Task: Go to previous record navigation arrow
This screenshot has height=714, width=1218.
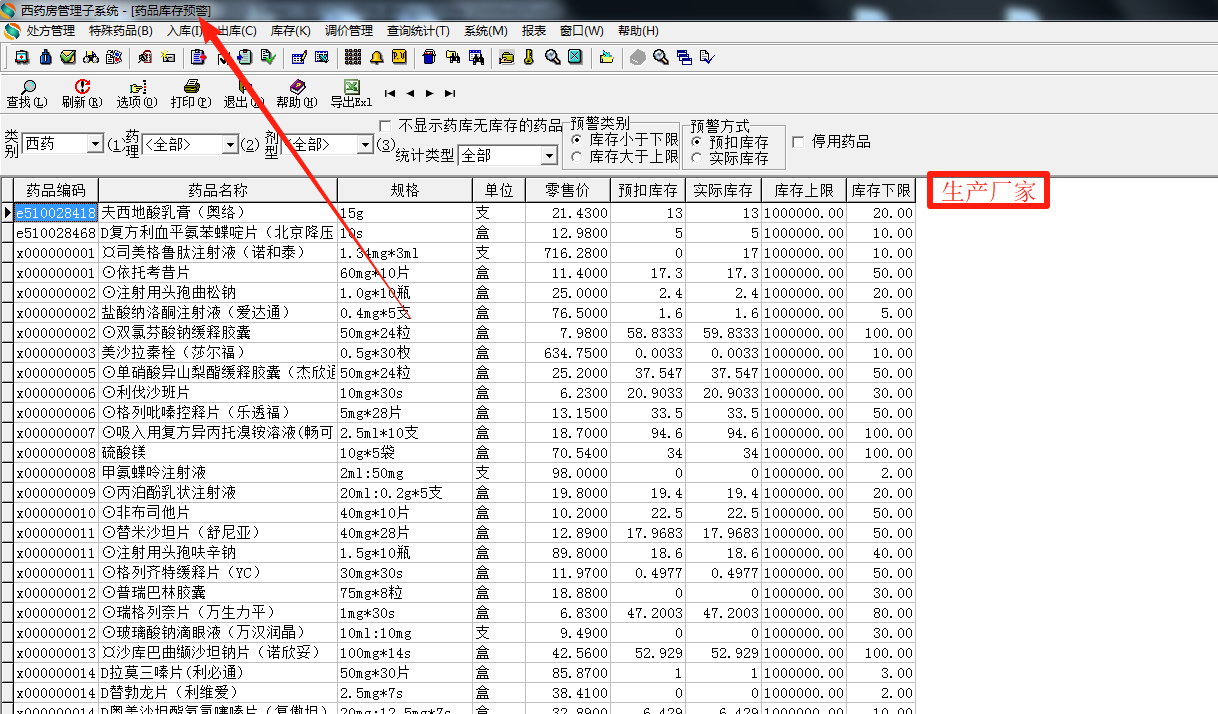Action: pyautogui.click(x=410, y=93)
